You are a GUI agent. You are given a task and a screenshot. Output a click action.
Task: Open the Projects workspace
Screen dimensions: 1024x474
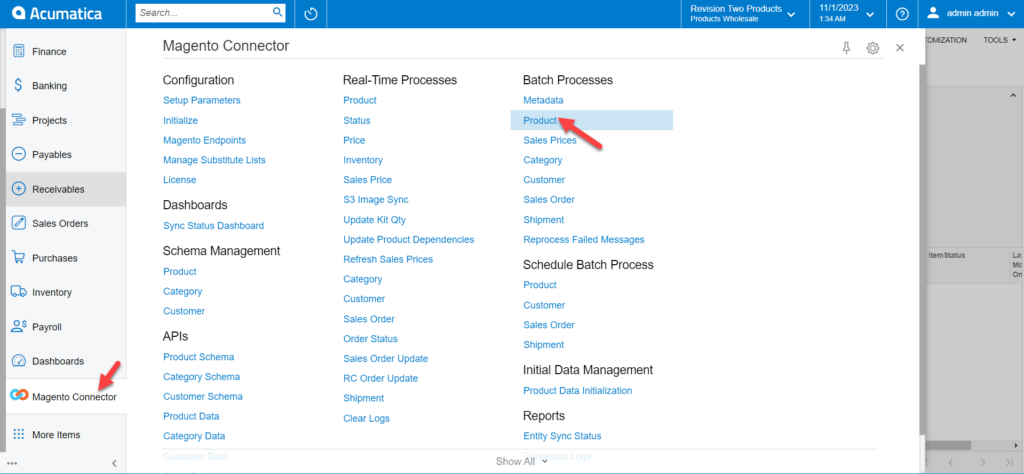66,120
